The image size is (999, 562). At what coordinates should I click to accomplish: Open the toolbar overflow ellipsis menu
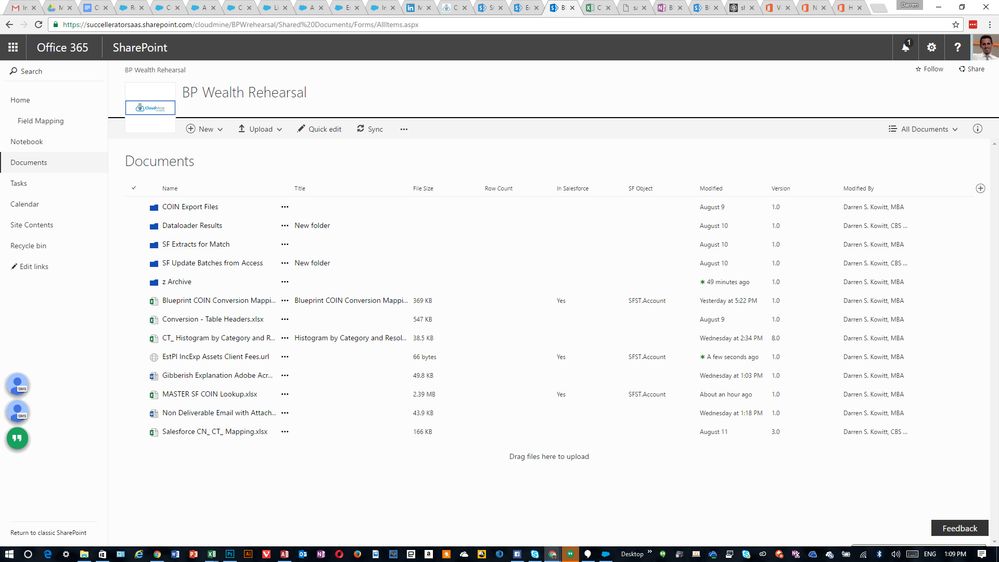pyautogui.click(x=404, y=129)
